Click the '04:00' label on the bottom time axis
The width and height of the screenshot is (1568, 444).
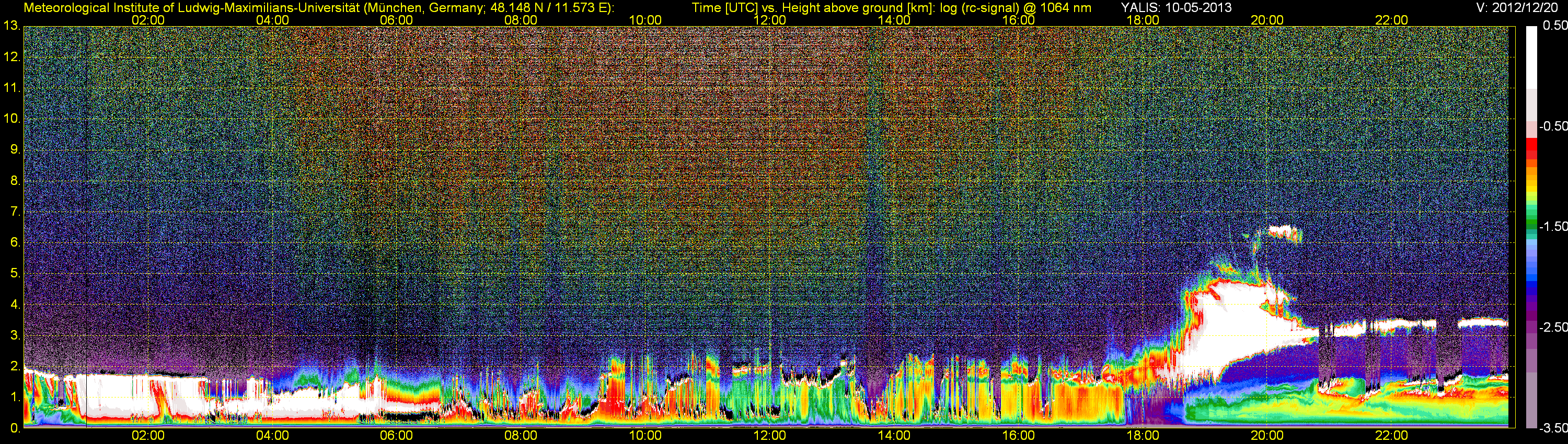(272, 436)
